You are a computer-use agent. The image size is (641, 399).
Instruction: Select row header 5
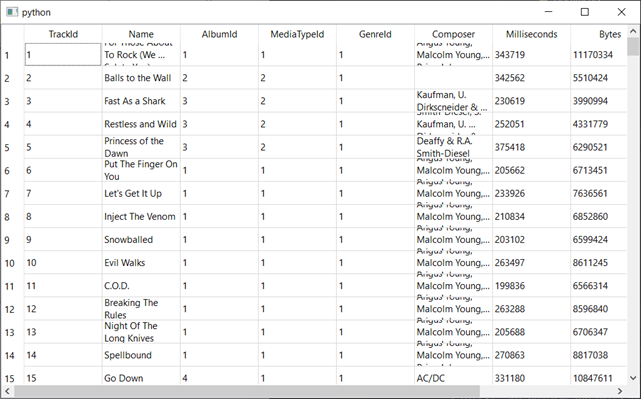[x=13, y=147]
